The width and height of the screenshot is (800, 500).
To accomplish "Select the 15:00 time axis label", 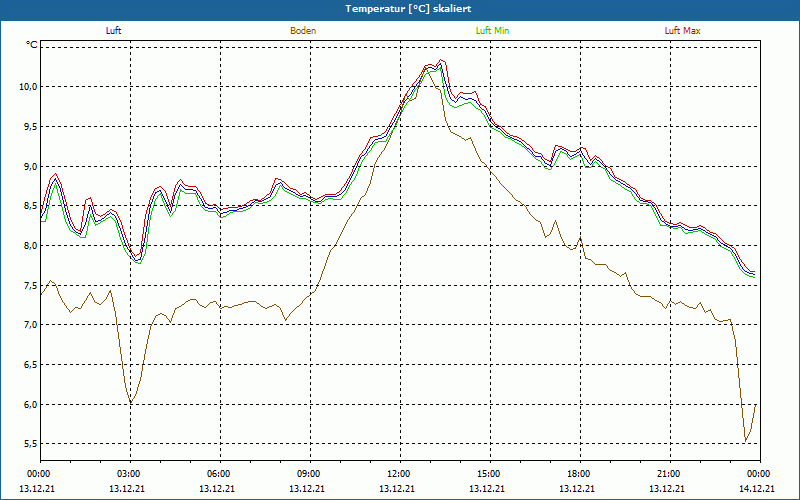I will 491,474.
